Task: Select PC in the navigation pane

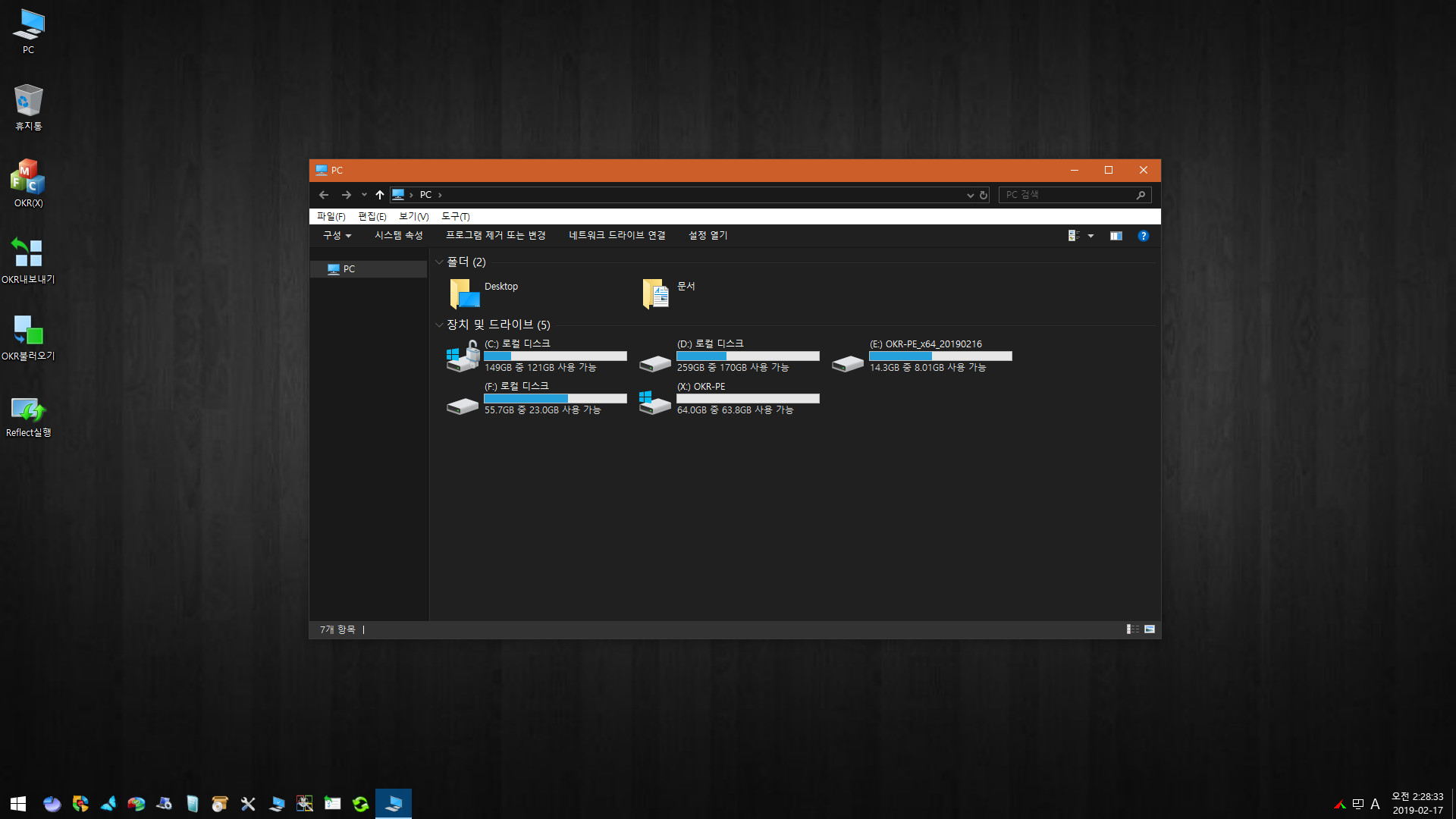Action: click(369, 269)
